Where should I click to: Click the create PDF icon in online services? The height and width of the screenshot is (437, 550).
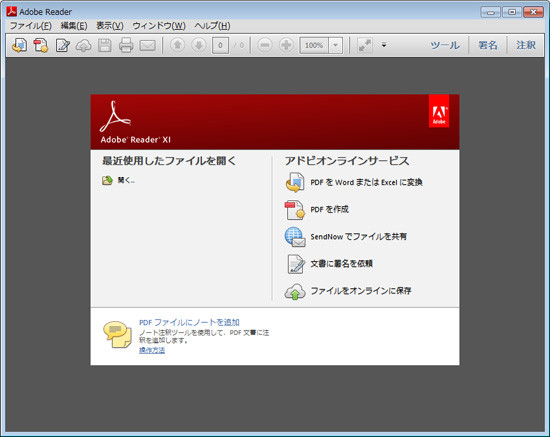[295, 210]
